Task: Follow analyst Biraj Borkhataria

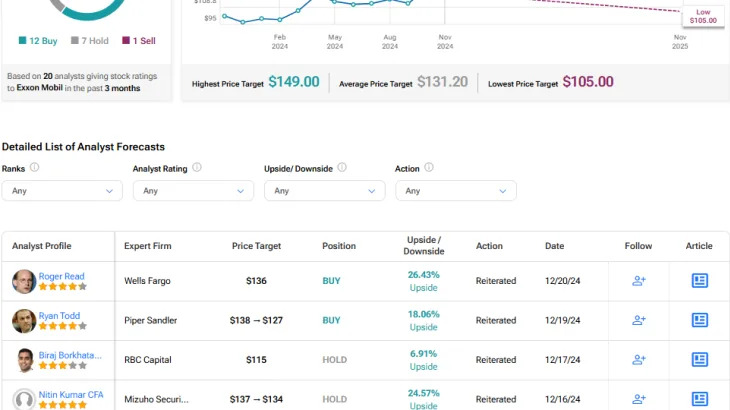Action: coord(639,360)
